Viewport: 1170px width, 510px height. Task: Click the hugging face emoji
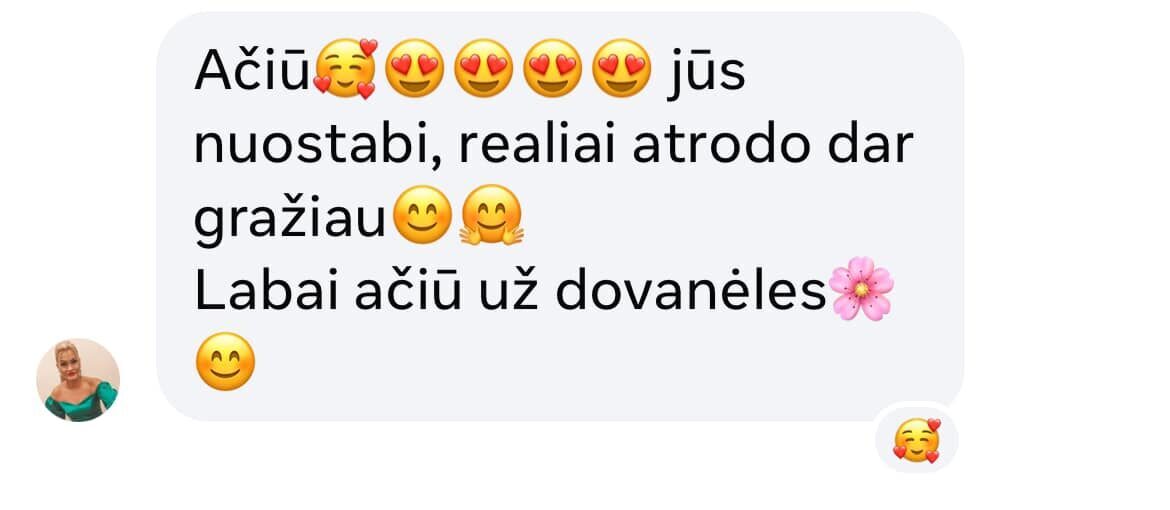[491, 215]
